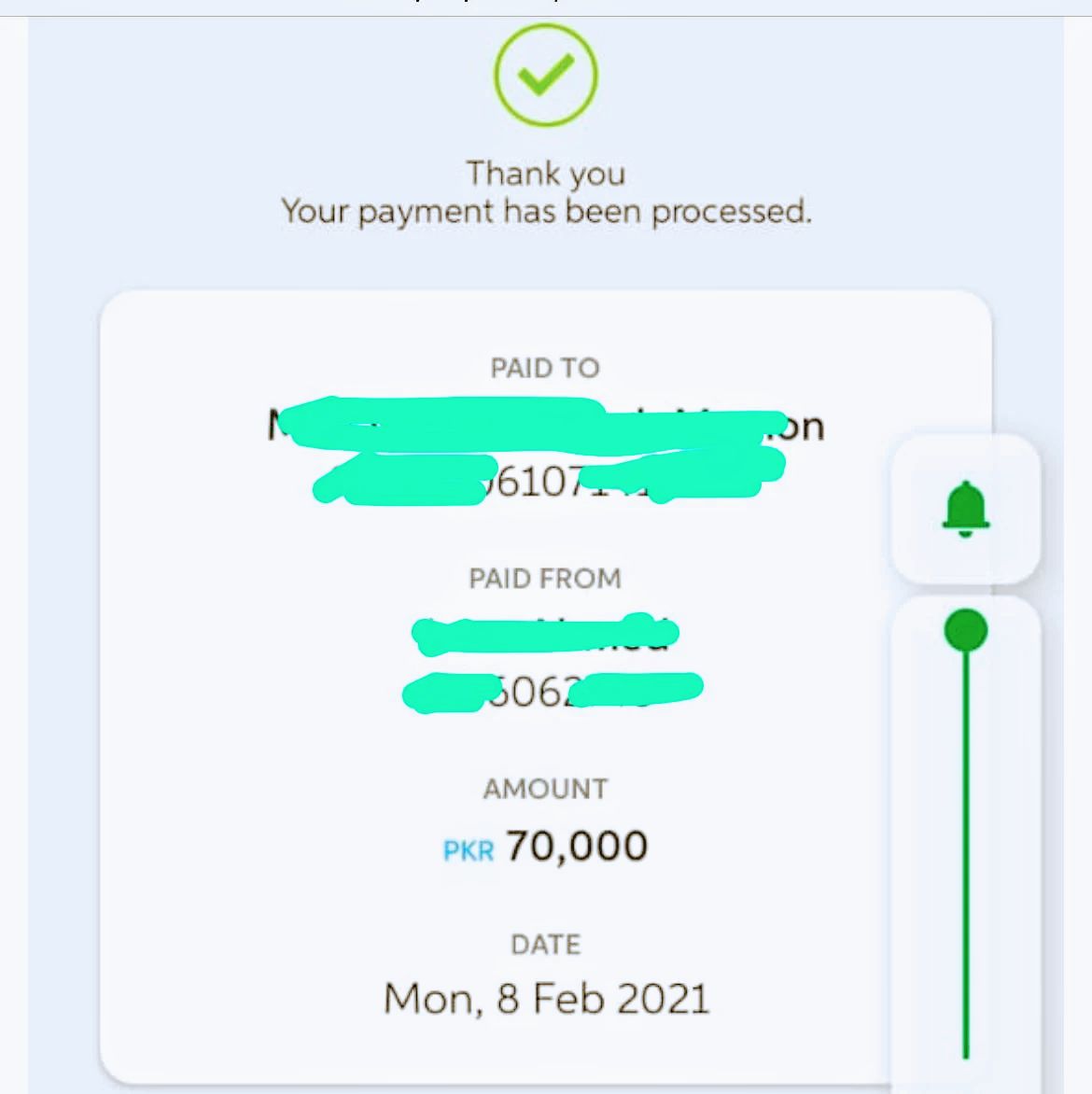The image size is (1092, 1094).
Task: Click the rounded panel surrounding the bell icon
Action: [966, 510]
